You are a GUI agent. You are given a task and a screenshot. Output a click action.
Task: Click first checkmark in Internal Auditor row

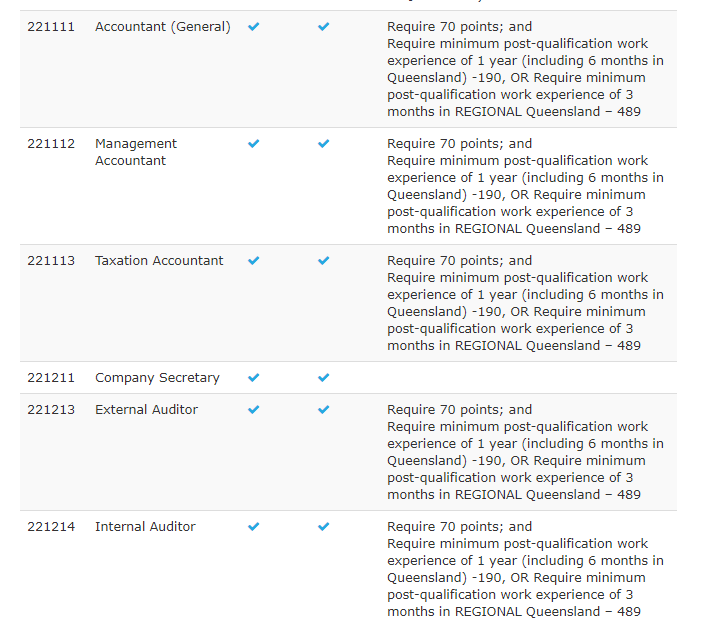(x=253, y=527)
